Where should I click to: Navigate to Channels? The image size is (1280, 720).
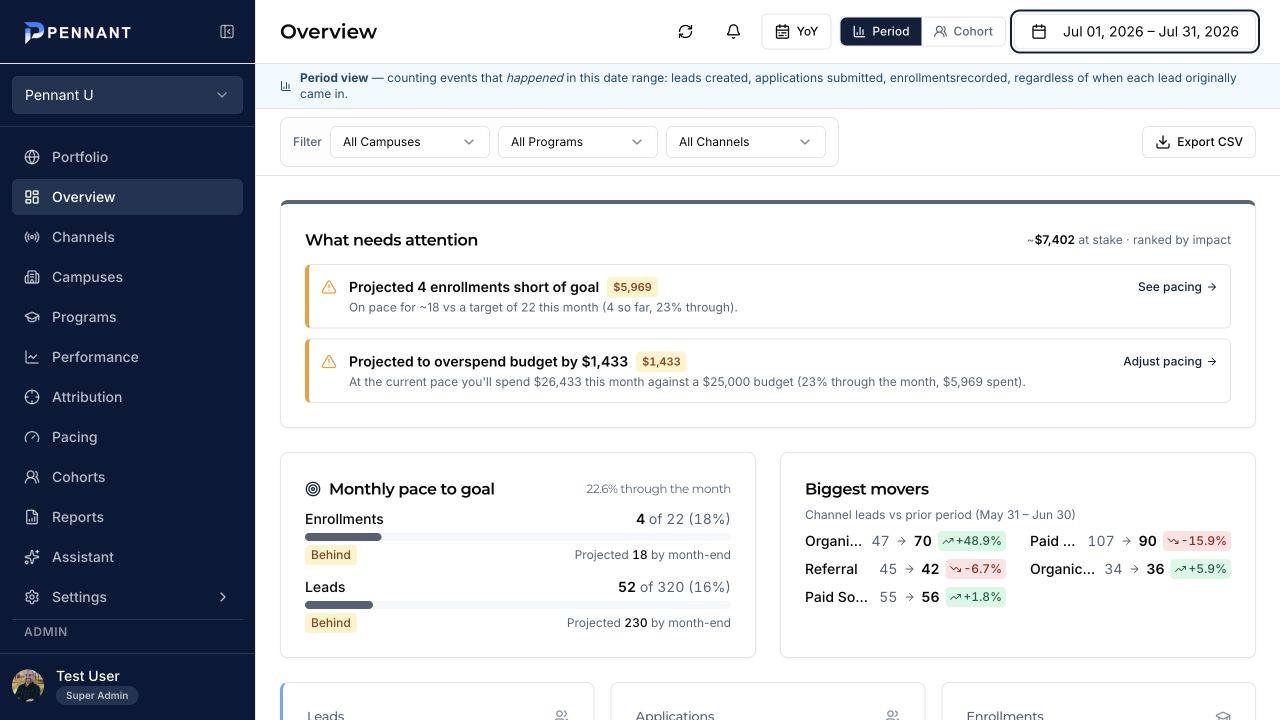tap(127, 237)
